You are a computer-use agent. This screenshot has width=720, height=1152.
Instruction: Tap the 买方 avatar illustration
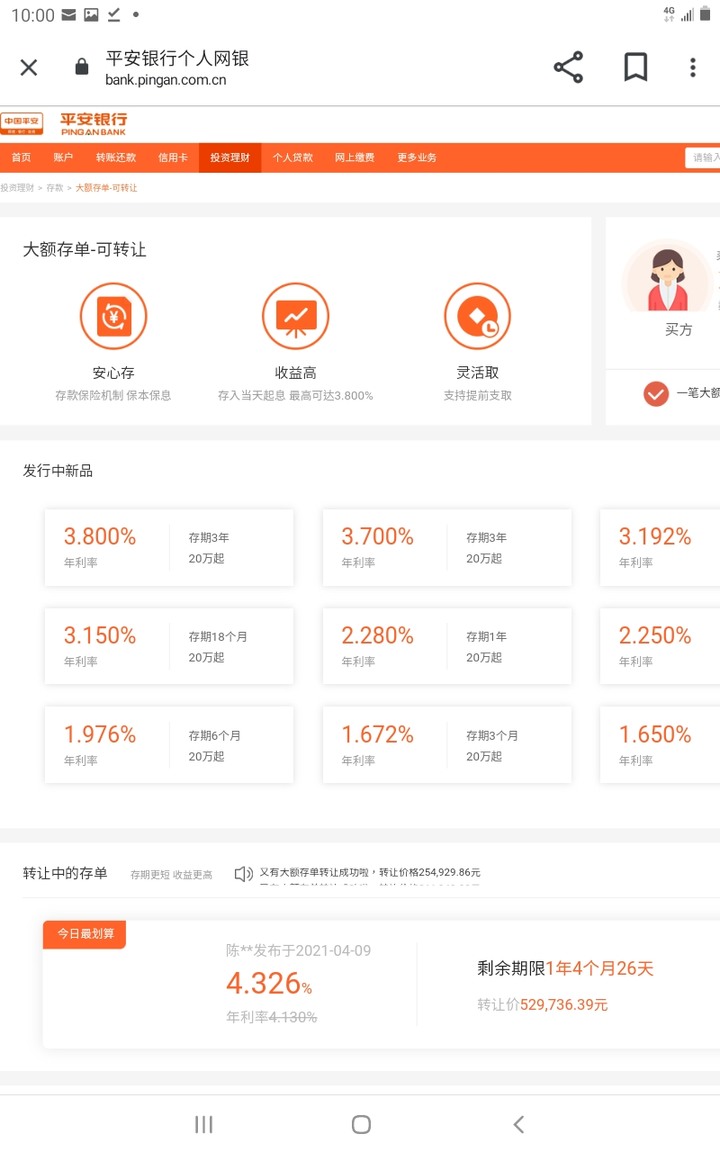[x=668, y=276]
